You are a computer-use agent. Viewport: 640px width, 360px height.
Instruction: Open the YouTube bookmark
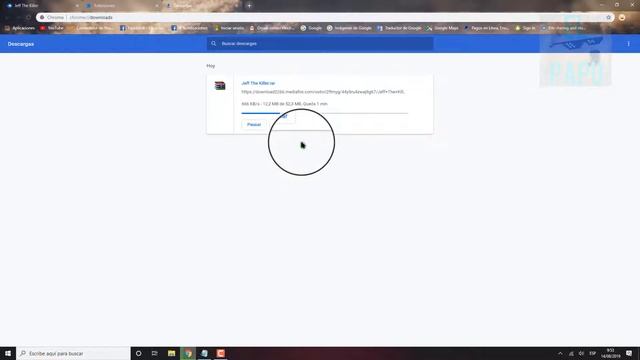[52, 28]
